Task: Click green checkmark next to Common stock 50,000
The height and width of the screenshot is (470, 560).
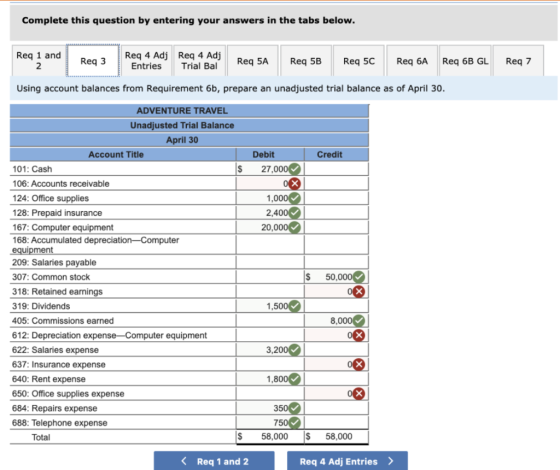Action: tap(359, 277)
